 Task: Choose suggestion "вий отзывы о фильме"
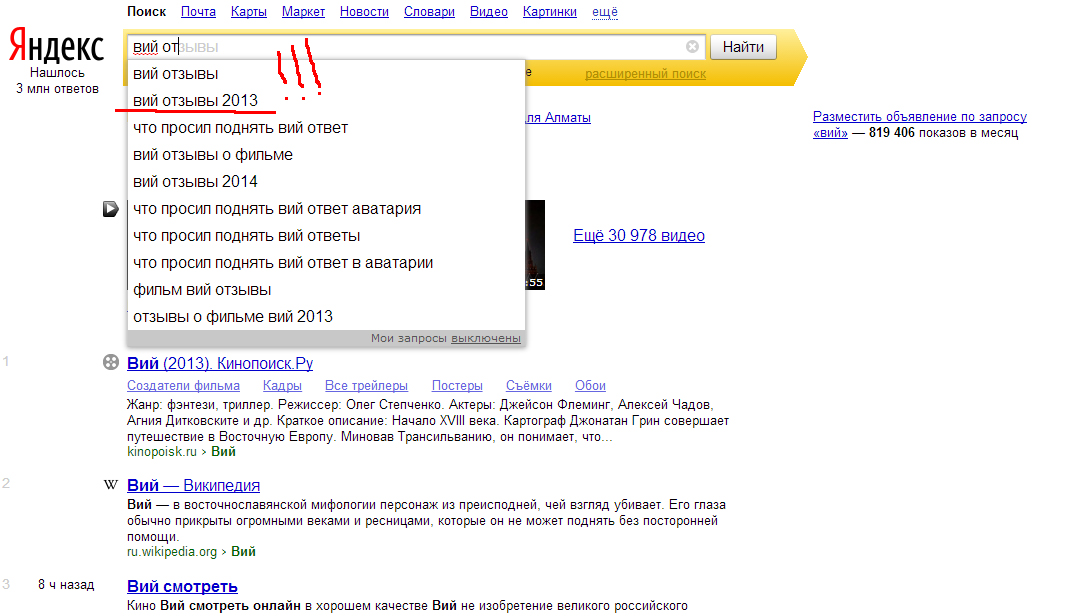pyautogui.click(x=326, y=155)
